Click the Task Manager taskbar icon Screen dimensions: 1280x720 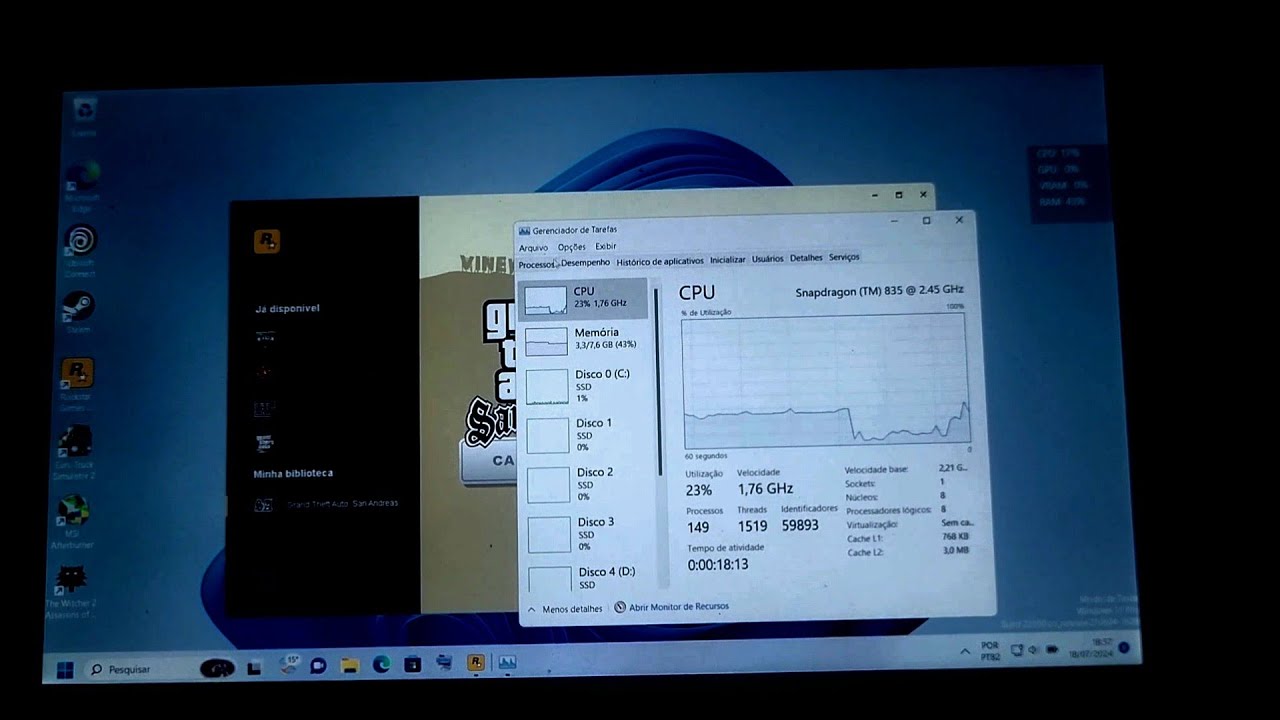tap(507, 662)
